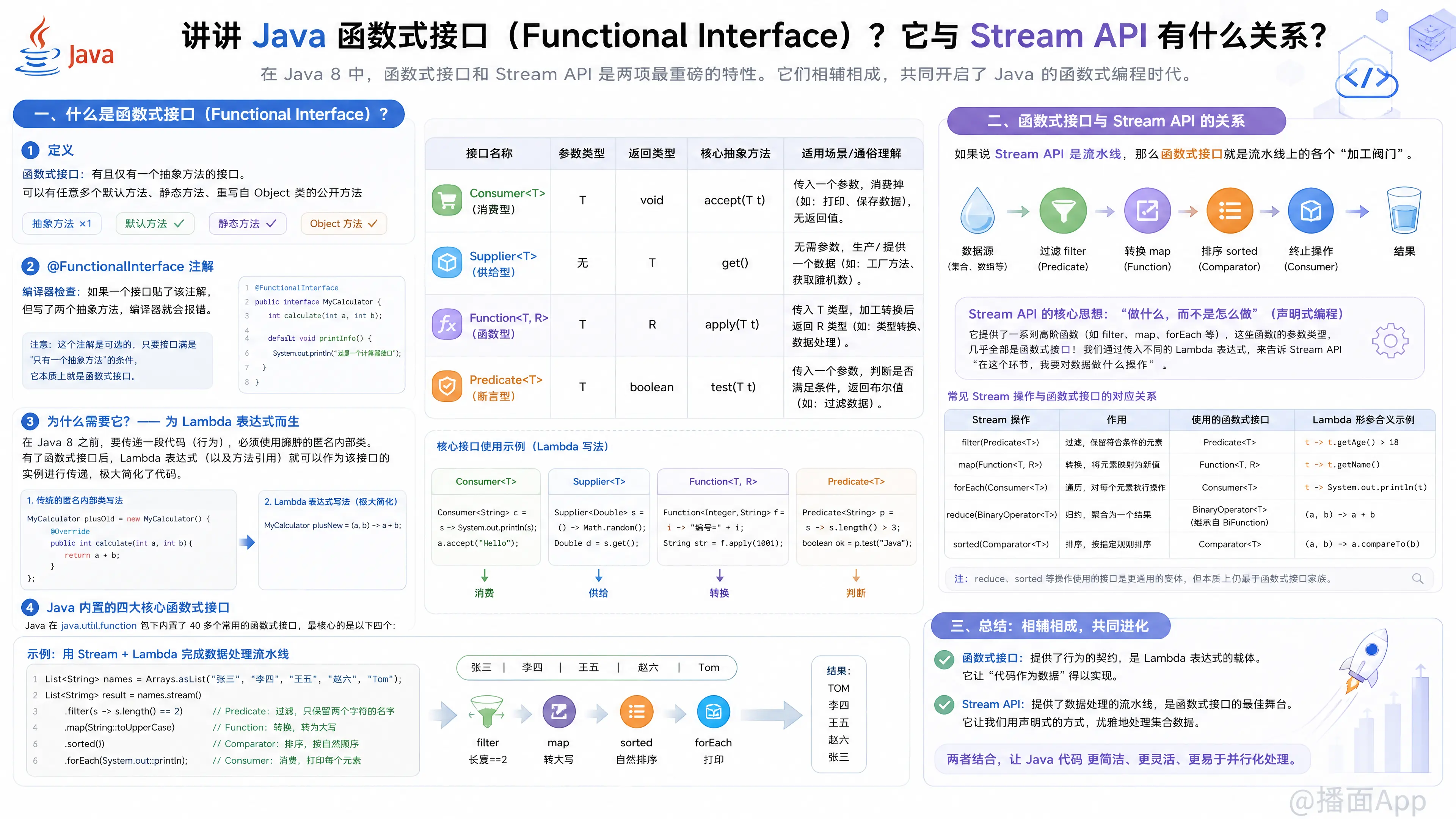Click Tom in the input names bar
The height and width of the screenshot is (819, 1456).
click(x=709, y=667)
